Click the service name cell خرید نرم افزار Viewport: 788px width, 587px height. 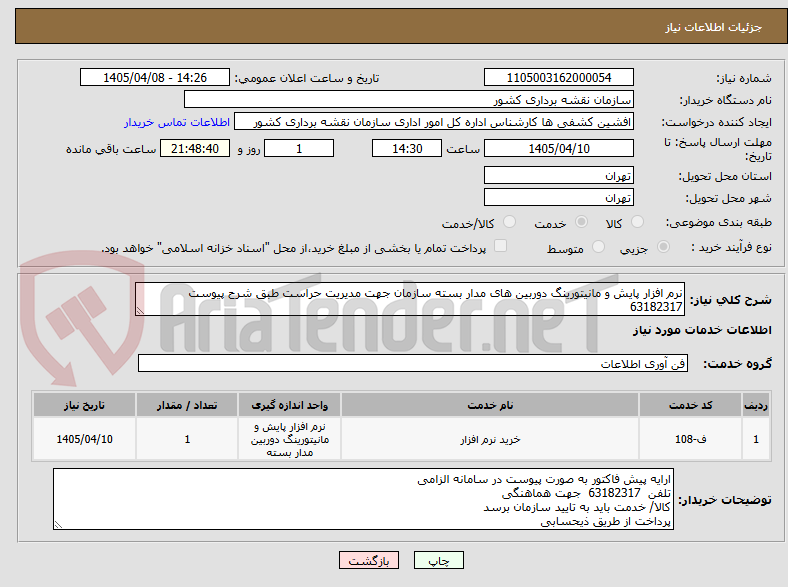490,439
